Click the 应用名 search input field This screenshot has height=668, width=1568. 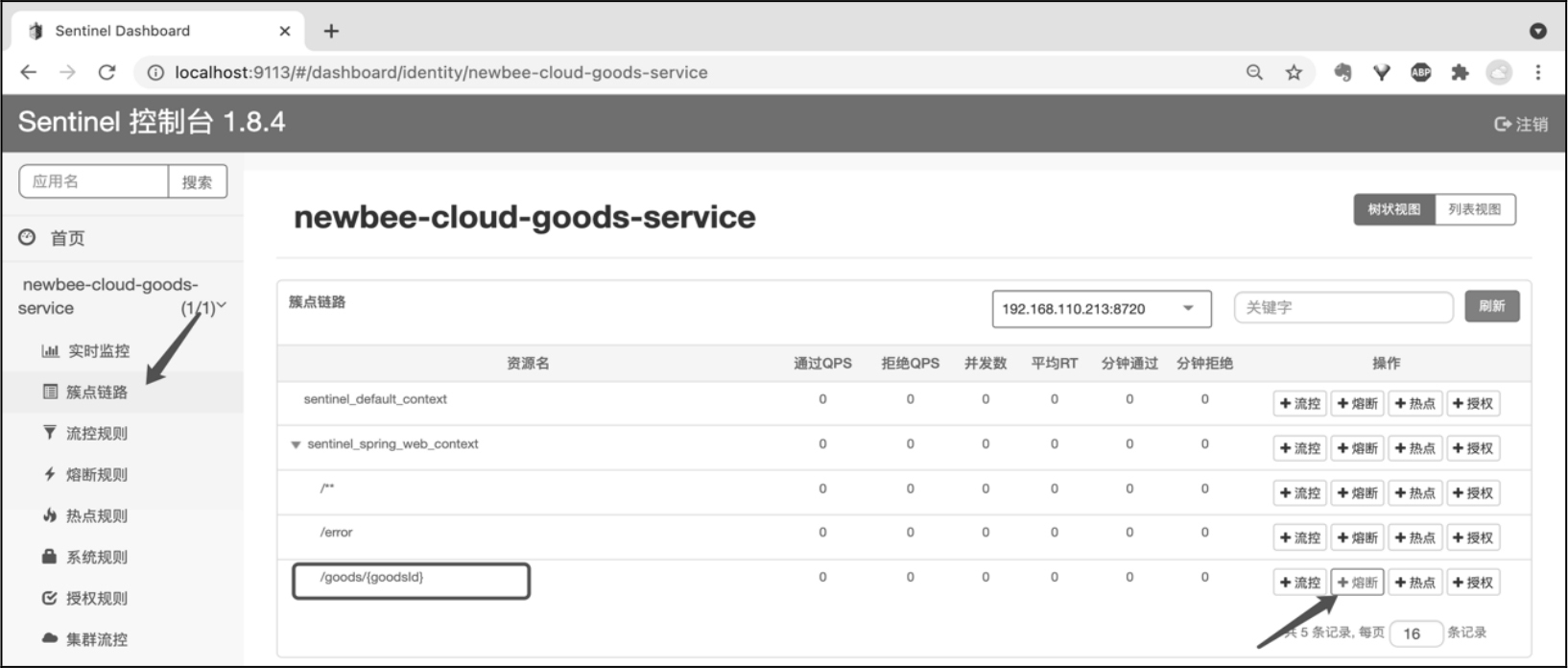tap(94, 181)
